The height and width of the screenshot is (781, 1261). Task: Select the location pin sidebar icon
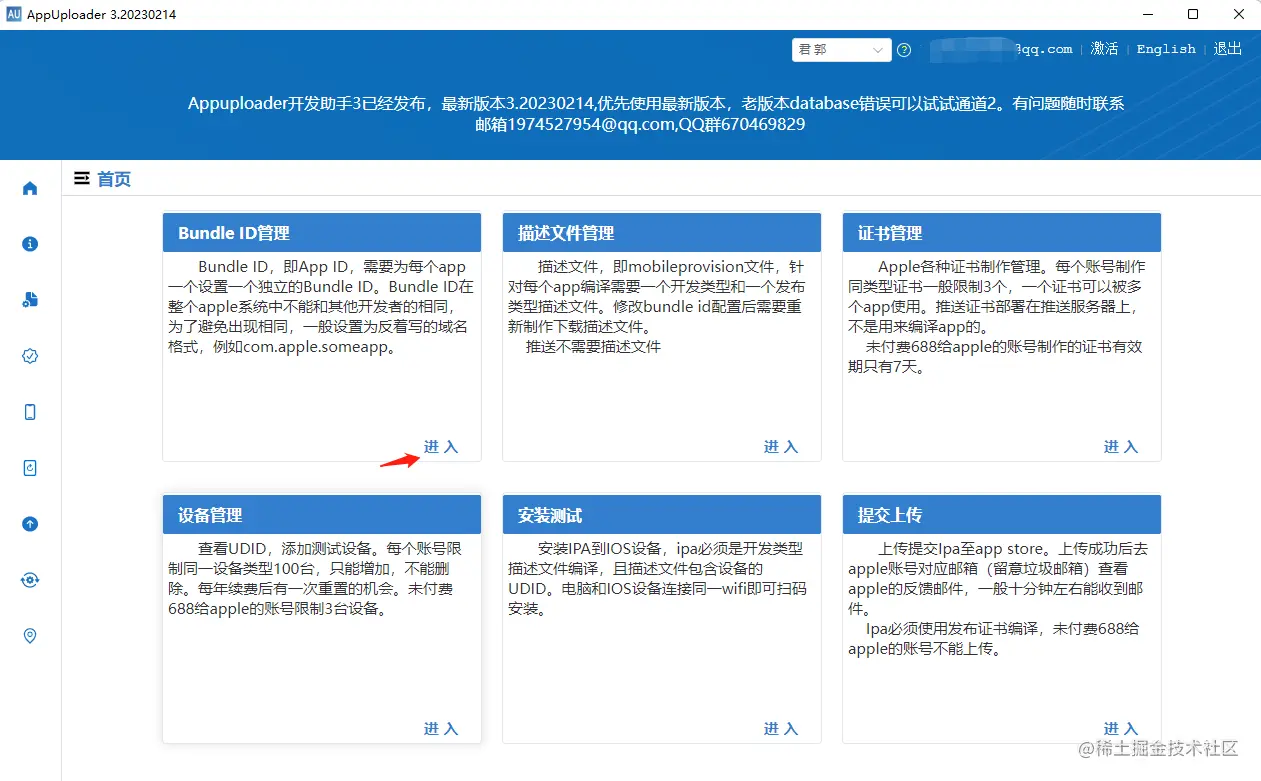tap(30, 636)
